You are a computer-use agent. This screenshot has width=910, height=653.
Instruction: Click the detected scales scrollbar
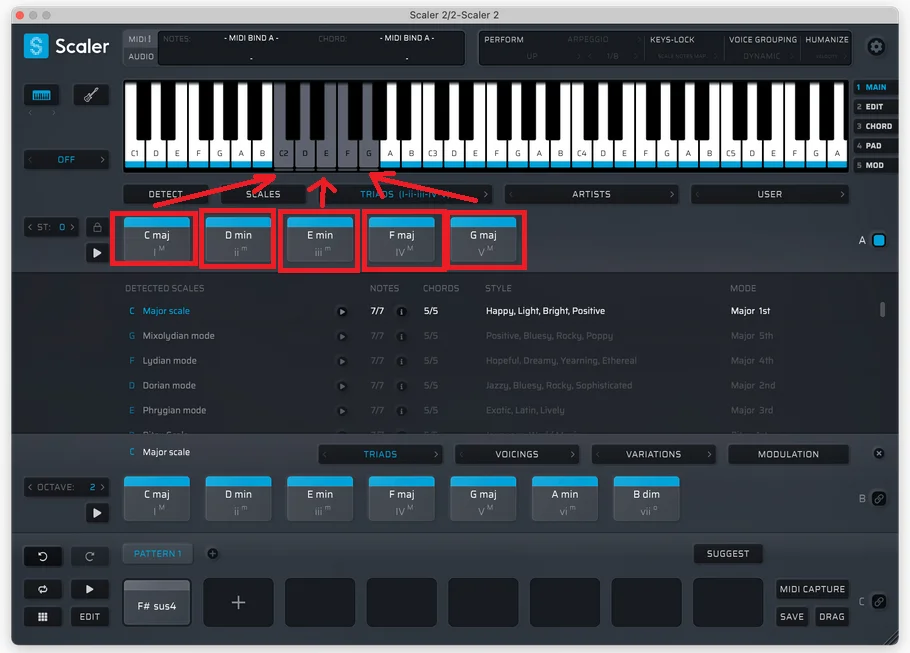(882, 309)
